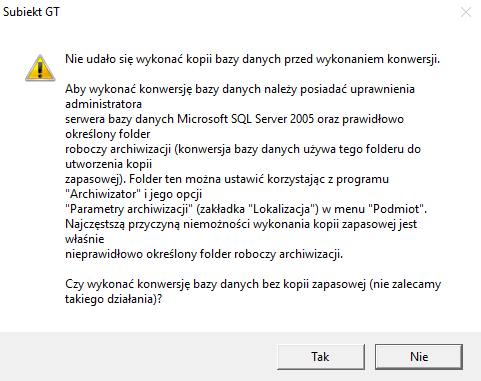Click the "Microsoft SQL Server 2005" text line
The width and height of the screenshot is (481, 381).
(x=234, y=119)
